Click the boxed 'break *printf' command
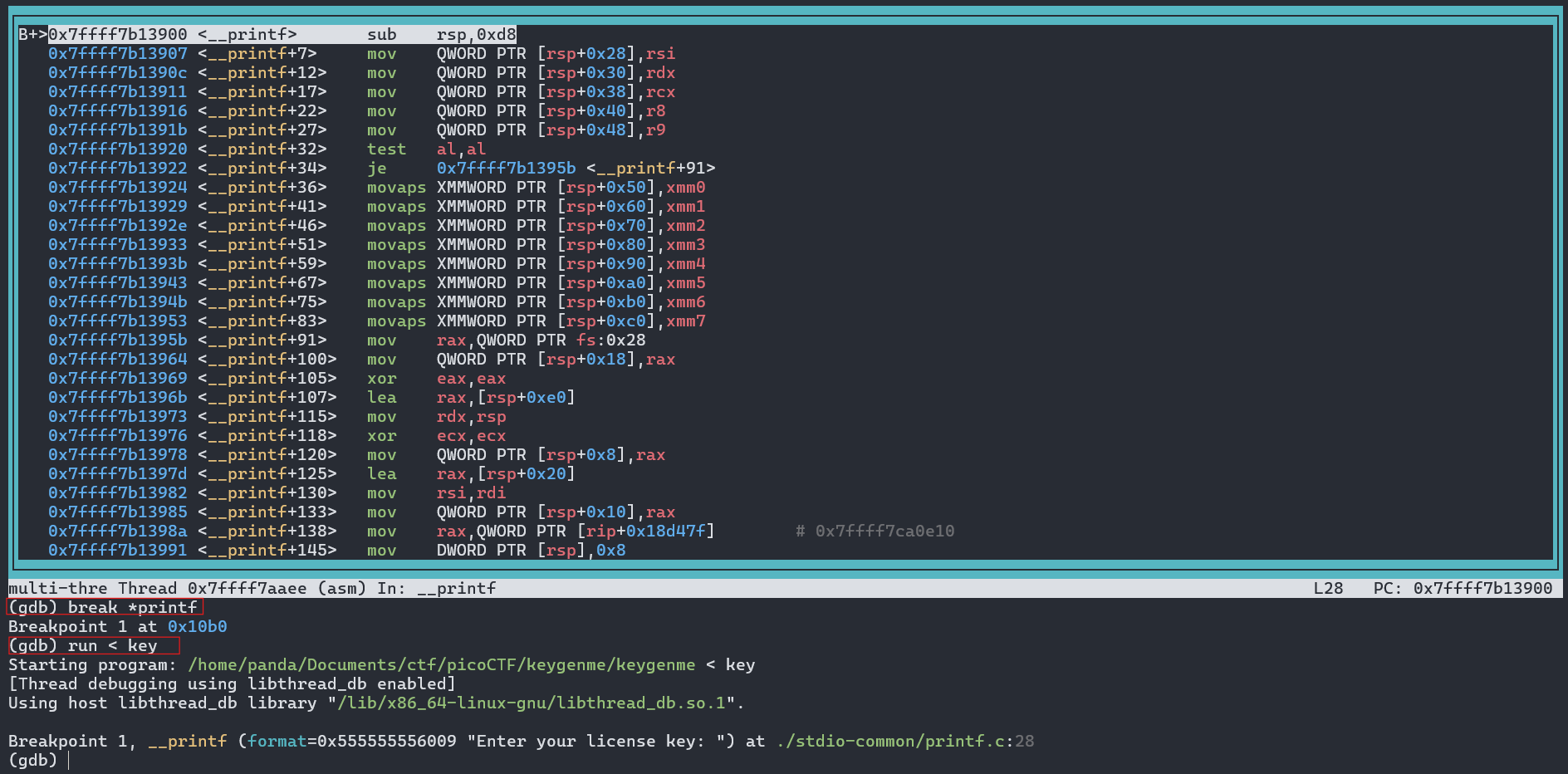 click(x=105, y=607)
